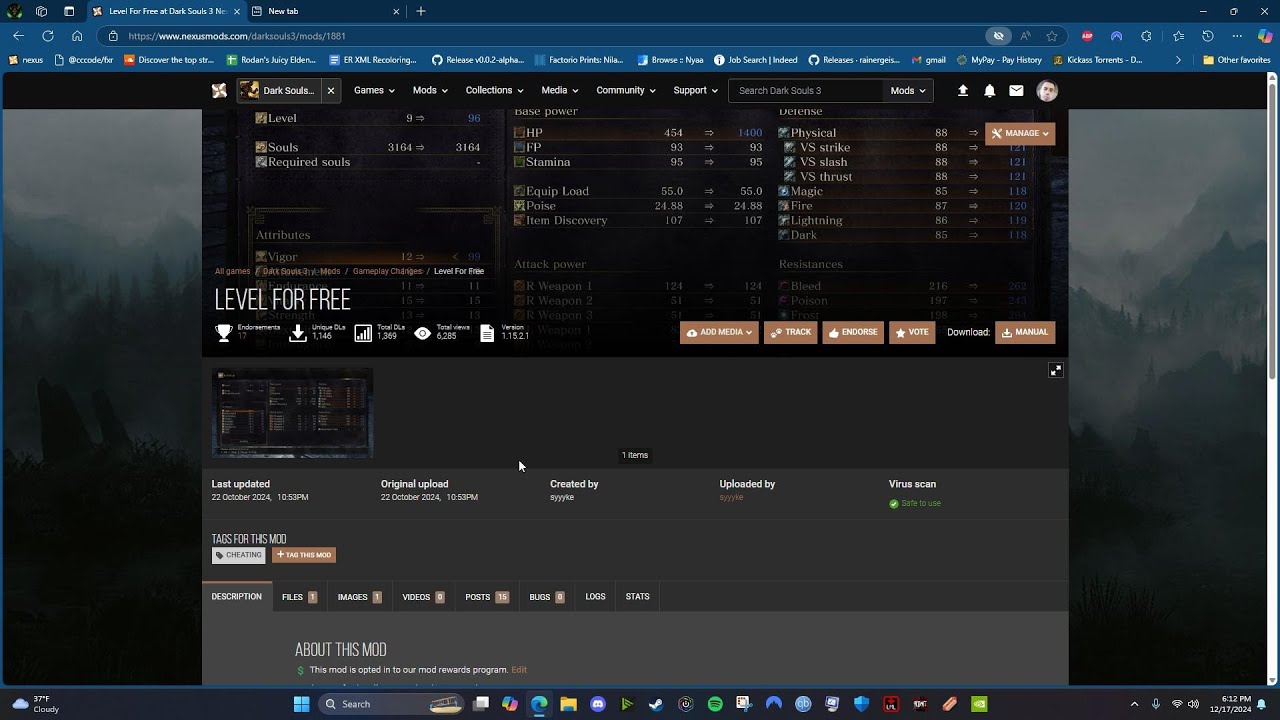Click the Add to favorites star icon
The width and height of the screenshot is (1280, 720).
pos(1052,36)
